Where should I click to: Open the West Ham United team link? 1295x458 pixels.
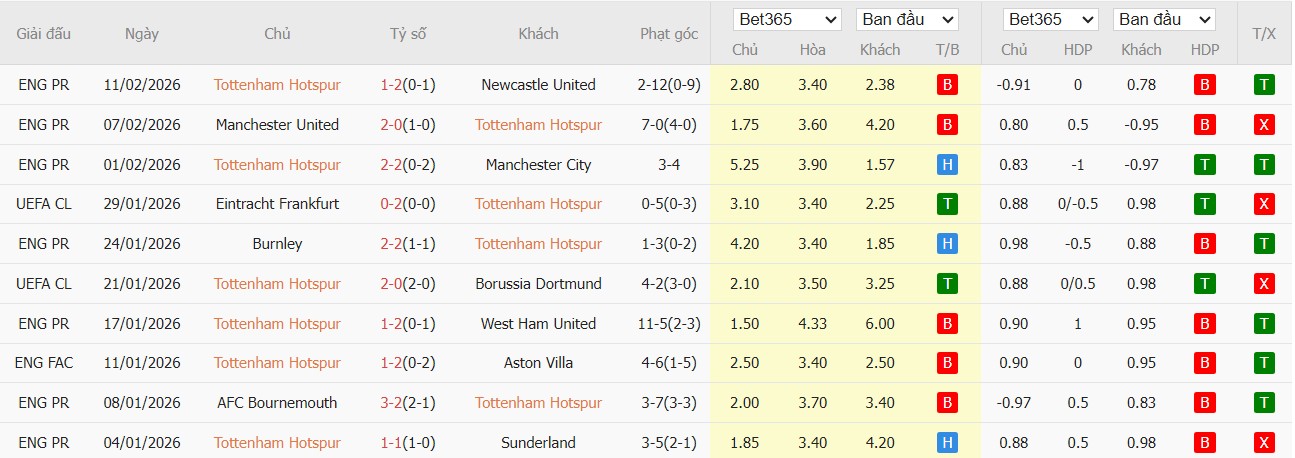(x=538, y=324)
